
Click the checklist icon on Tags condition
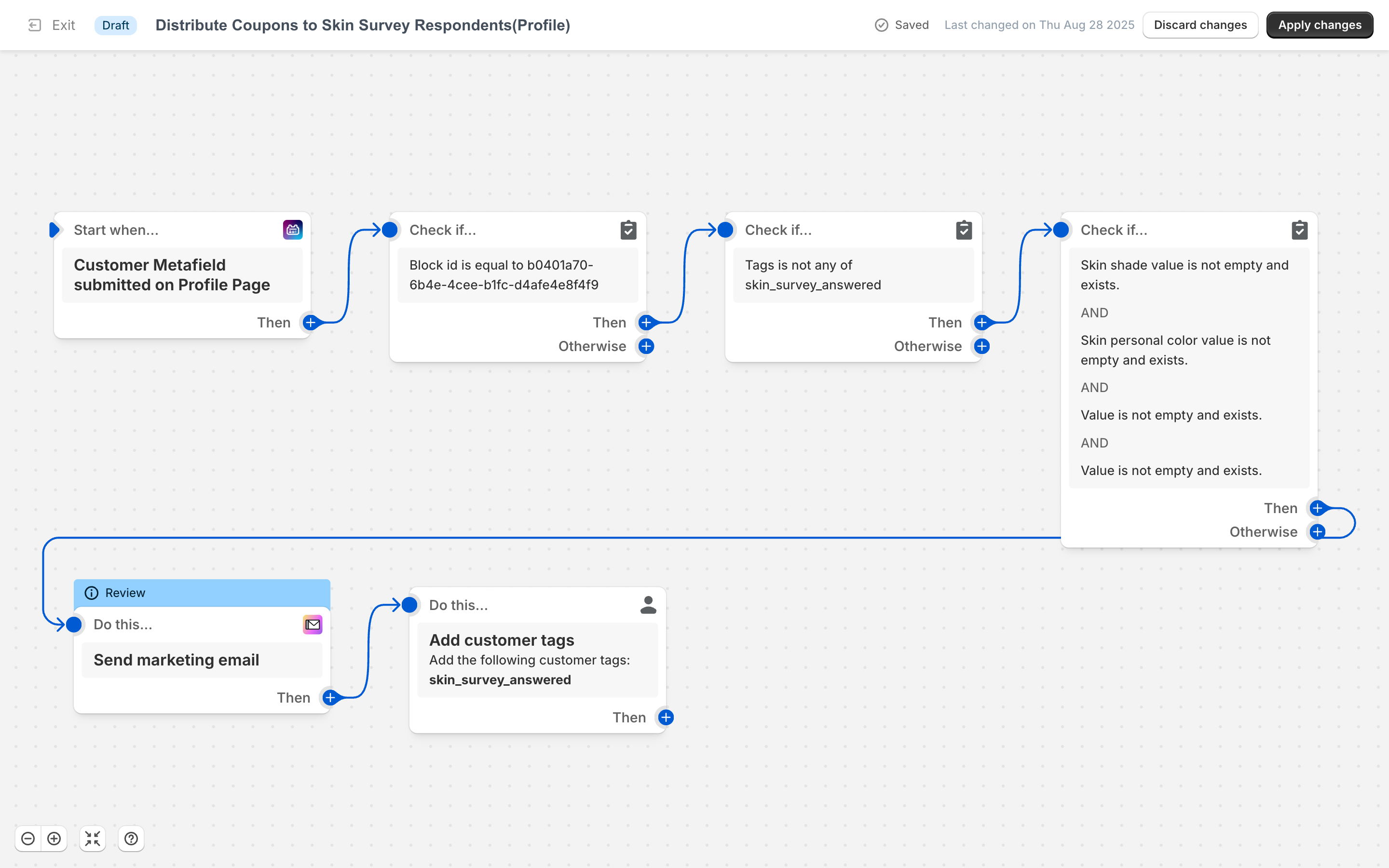coord(964,230)
